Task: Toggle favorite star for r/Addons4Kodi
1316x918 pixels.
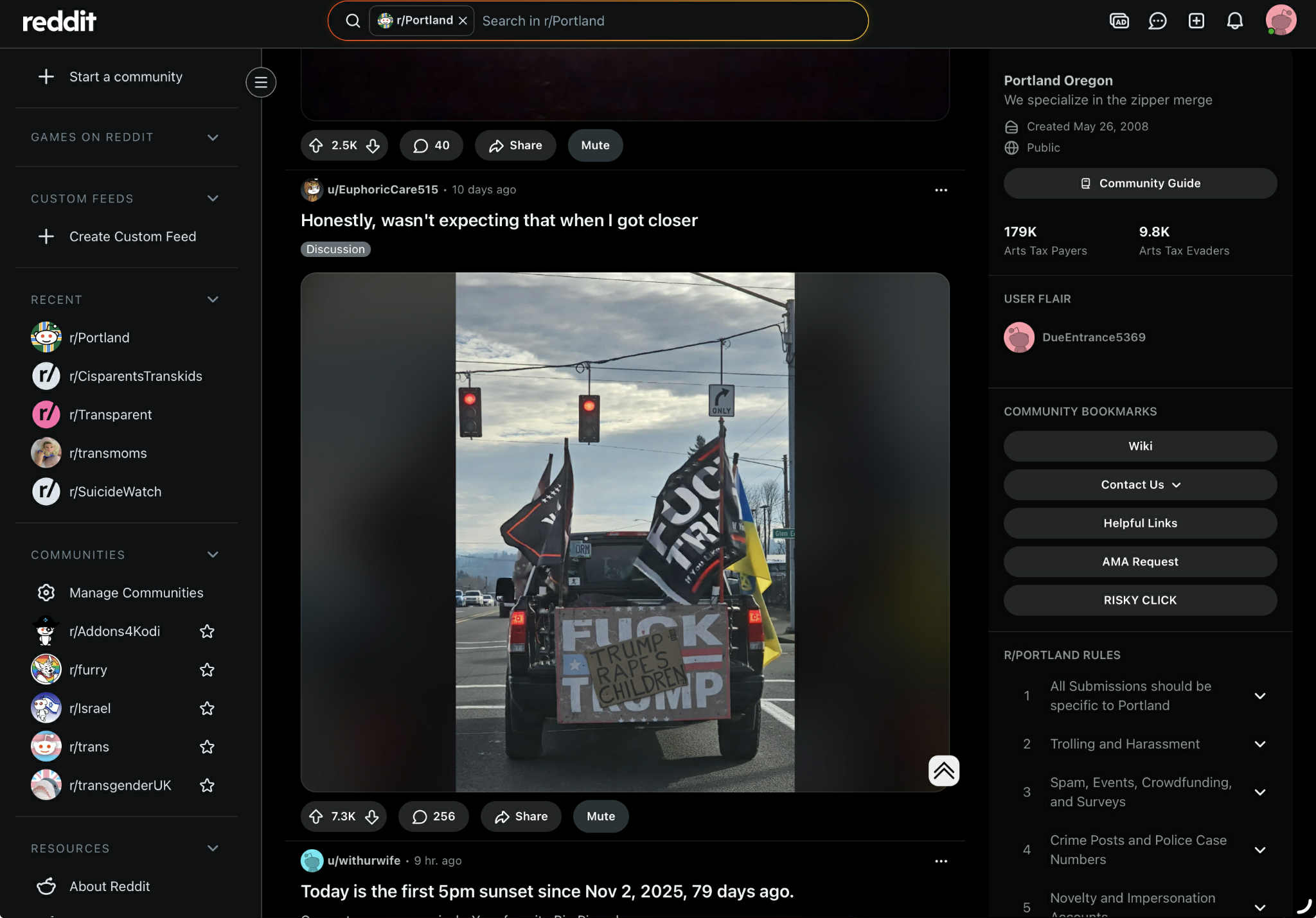Action: (207, 631)
